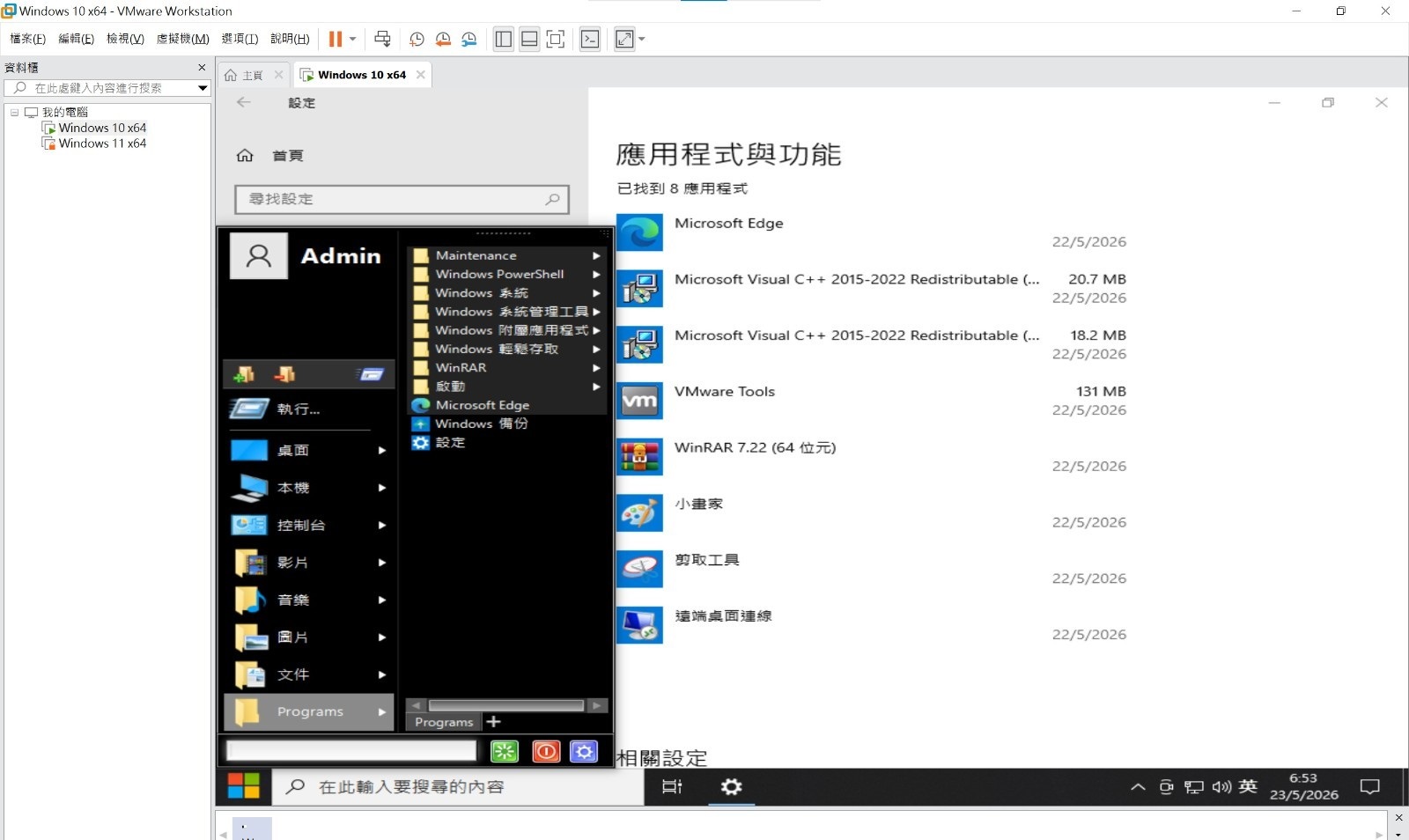Click the start menu search box
This screenshot has width=1409, height=840.
click(x=351, y=751)
